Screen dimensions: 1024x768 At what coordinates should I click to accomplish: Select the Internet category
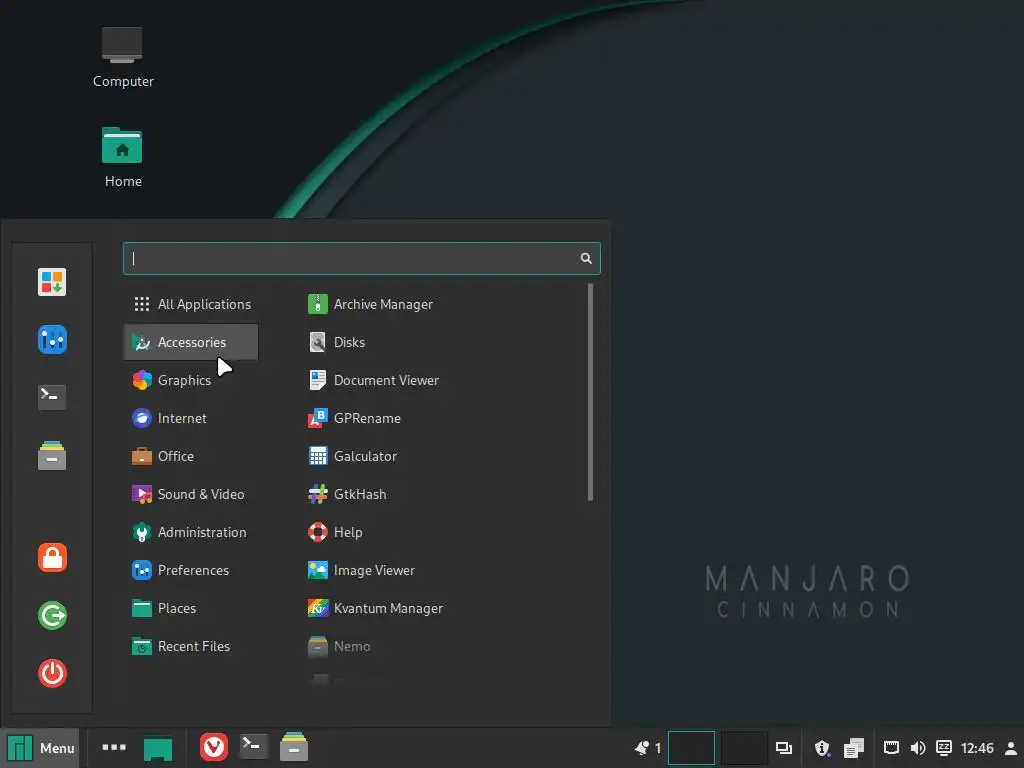pos(191,418)
